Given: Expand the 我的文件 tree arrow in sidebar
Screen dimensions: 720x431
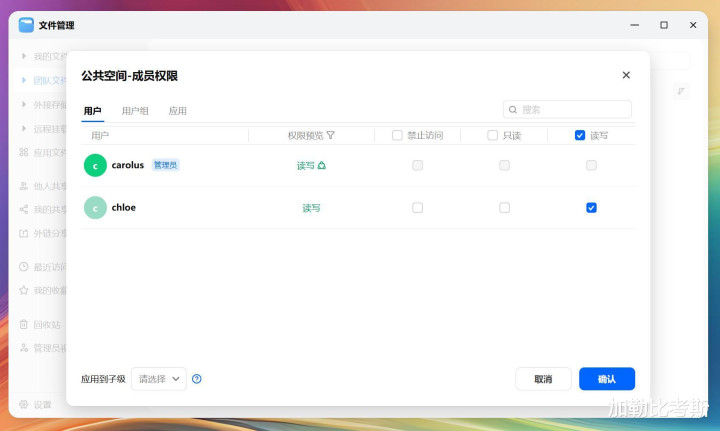Looking at the screenshot, I should click(24, 56).
